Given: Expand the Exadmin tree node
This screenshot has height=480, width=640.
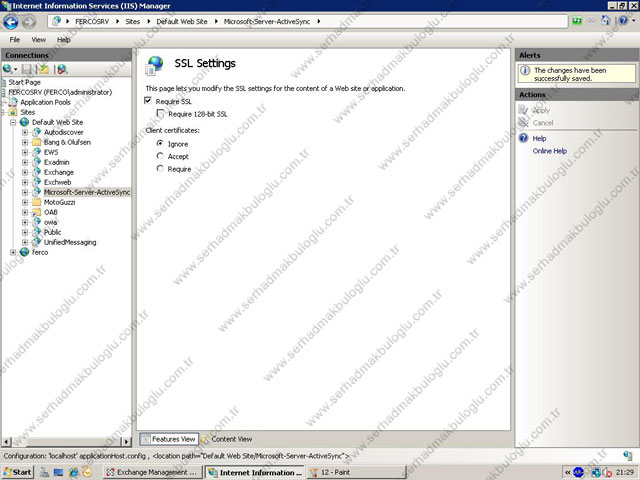Looking at the screenshot, I should click(25, 162).
